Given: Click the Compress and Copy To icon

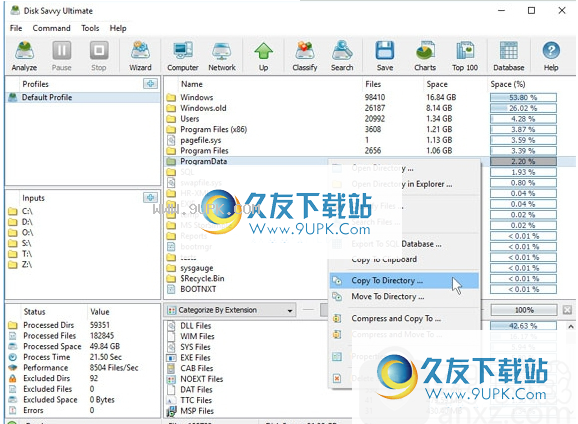Looking at the screenshot, I should (x=337, y=318).
